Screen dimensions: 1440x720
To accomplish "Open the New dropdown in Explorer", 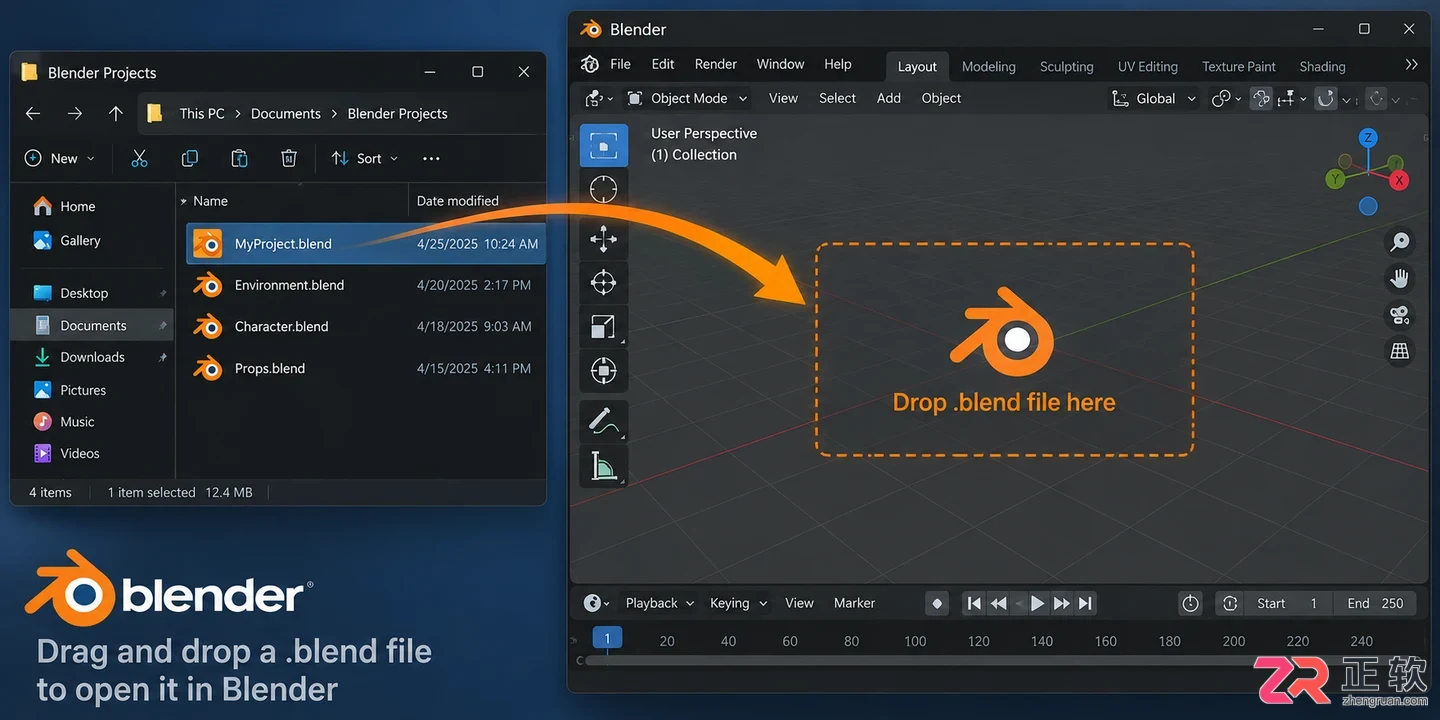I will 59,158.
